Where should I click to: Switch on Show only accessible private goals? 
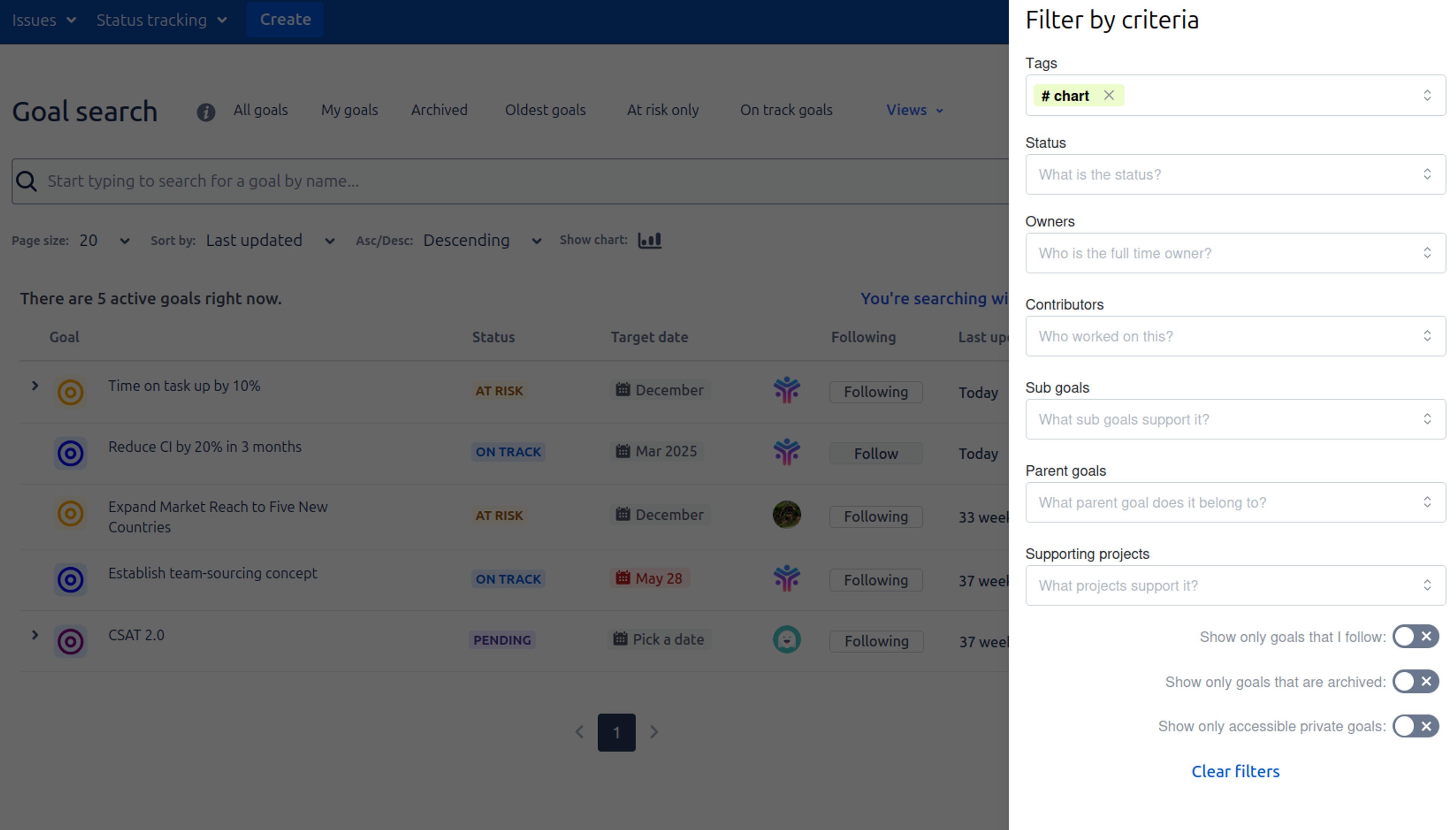[x=1415, y=726]
